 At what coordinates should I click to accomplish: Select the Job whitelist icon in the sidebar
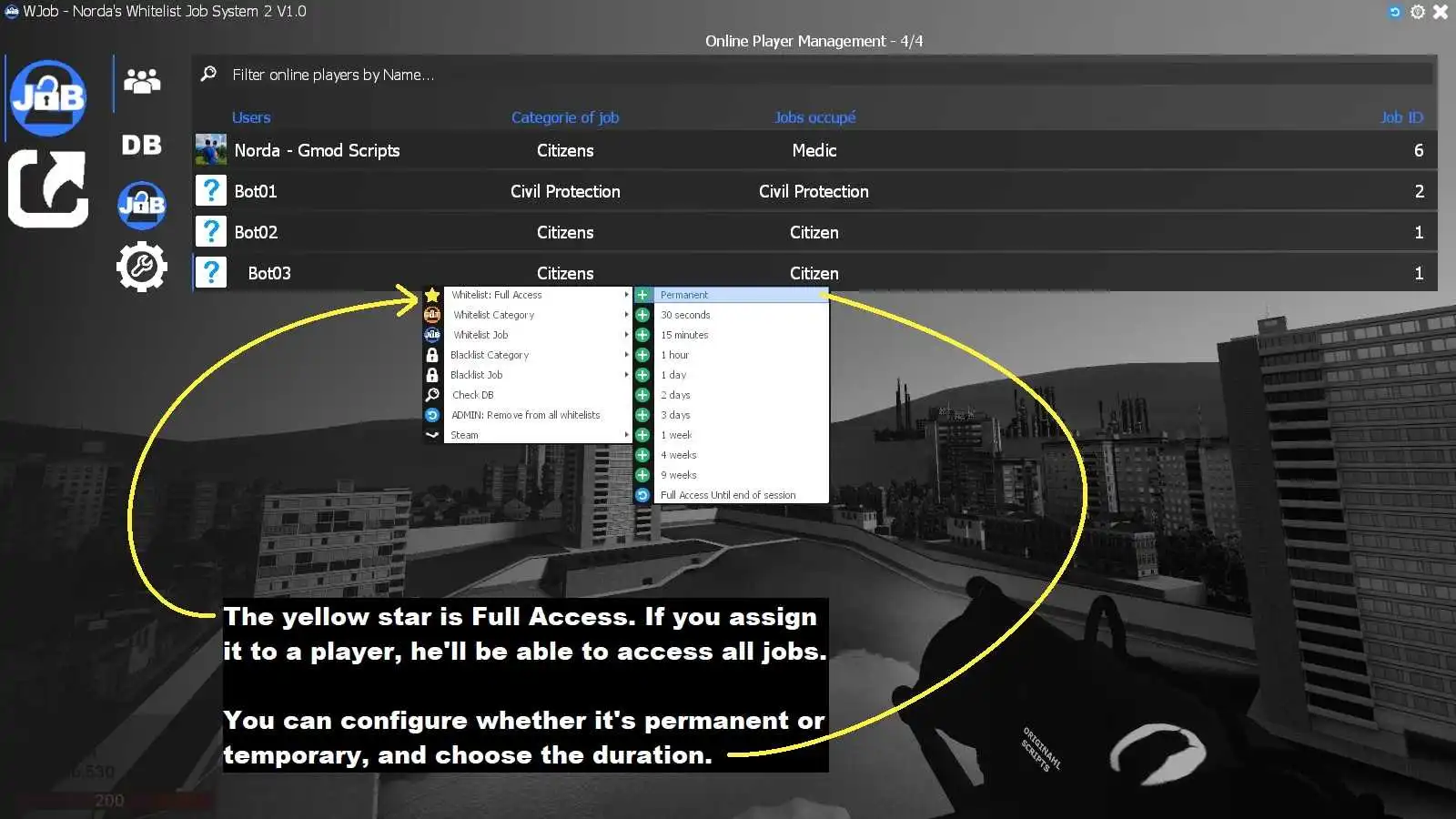(x=141, y=205)
